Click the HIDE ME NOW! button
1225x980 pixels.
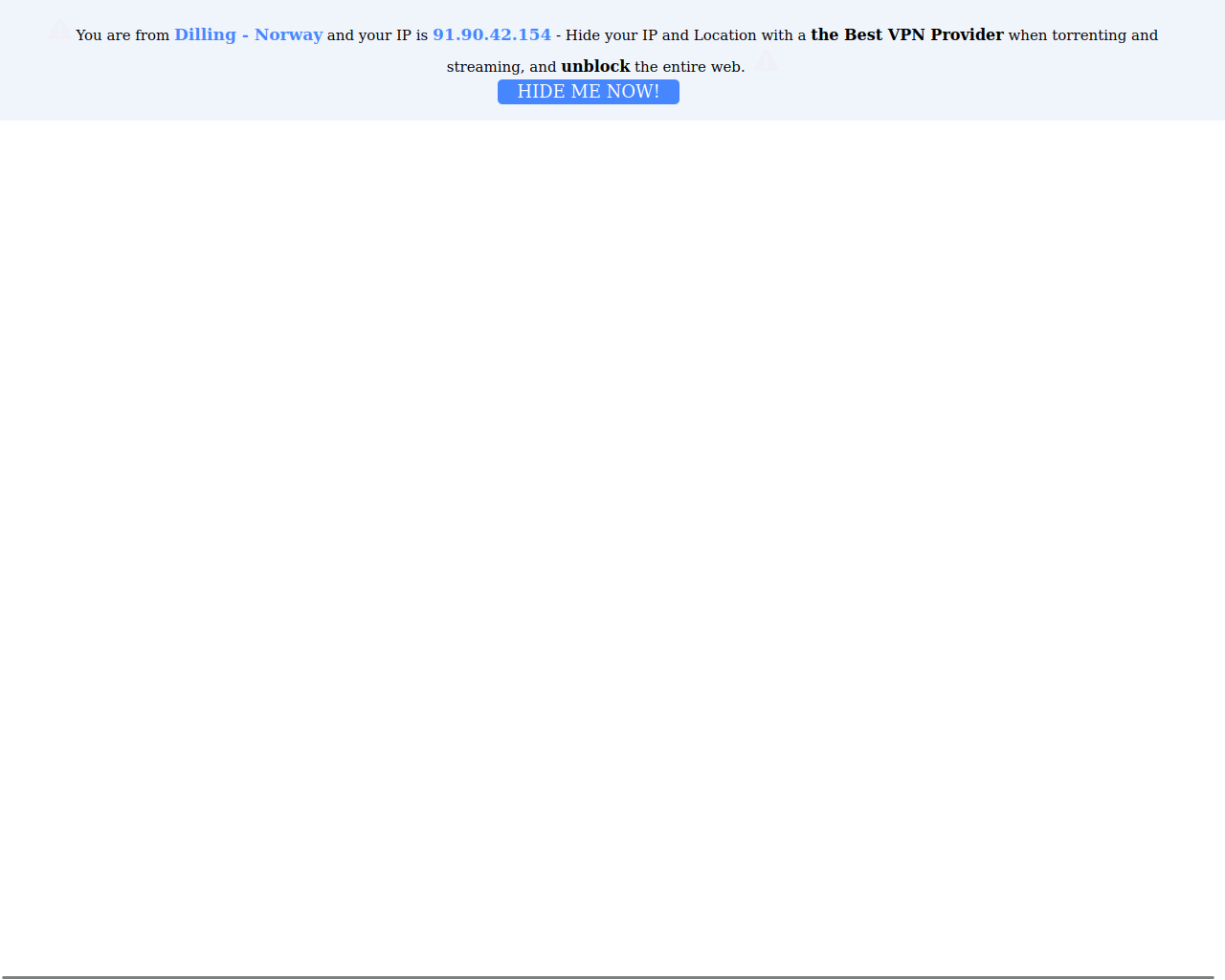coord(589,92)
